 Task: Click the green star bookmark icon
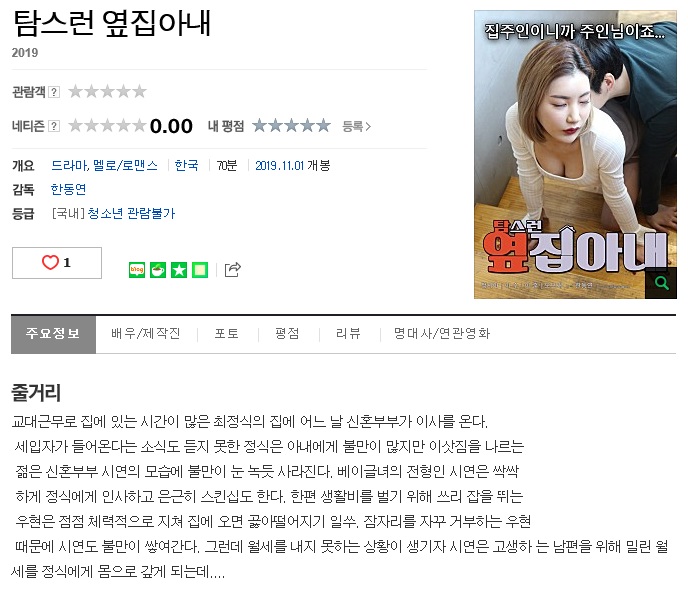(179, 270)
